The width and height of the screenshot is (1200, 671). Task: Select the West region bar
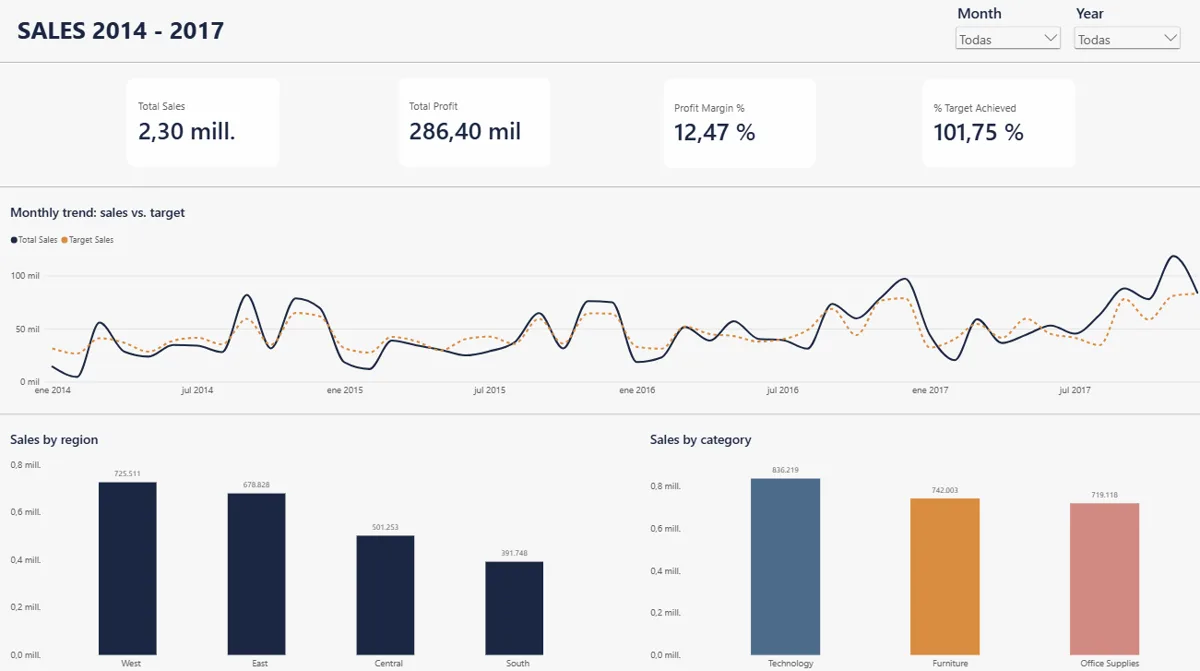pos(127,568)
